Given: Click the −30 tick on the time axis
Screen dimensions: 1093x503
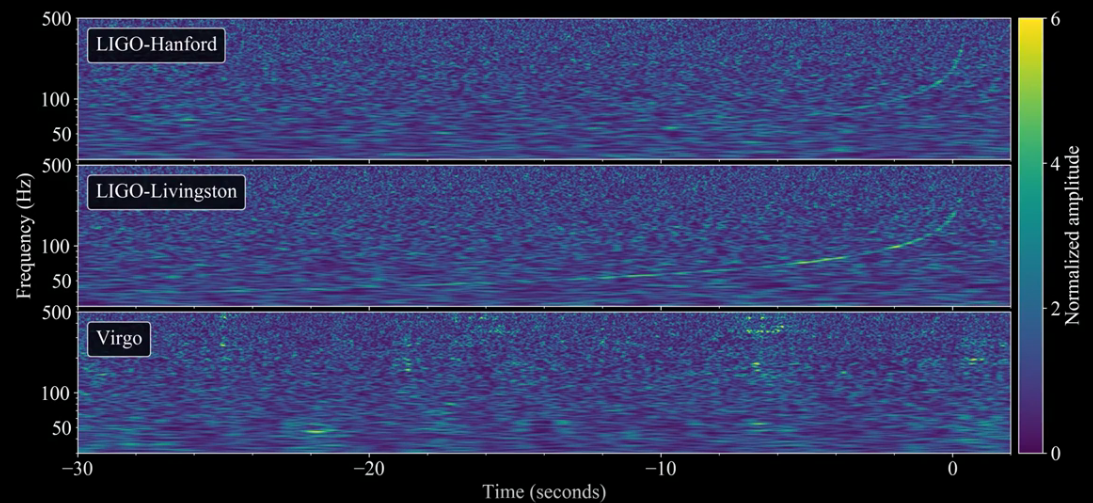Looking at the screenshot, I should click(77, 469).
